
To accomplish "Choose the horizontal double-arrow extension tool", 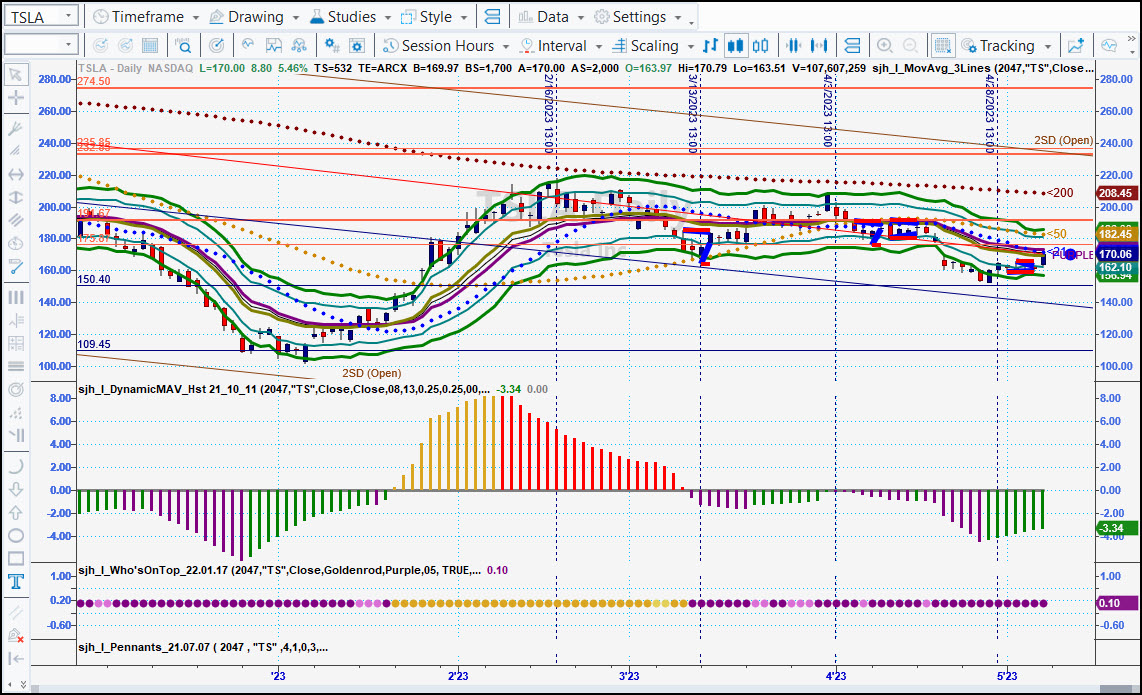I will 15,175.
